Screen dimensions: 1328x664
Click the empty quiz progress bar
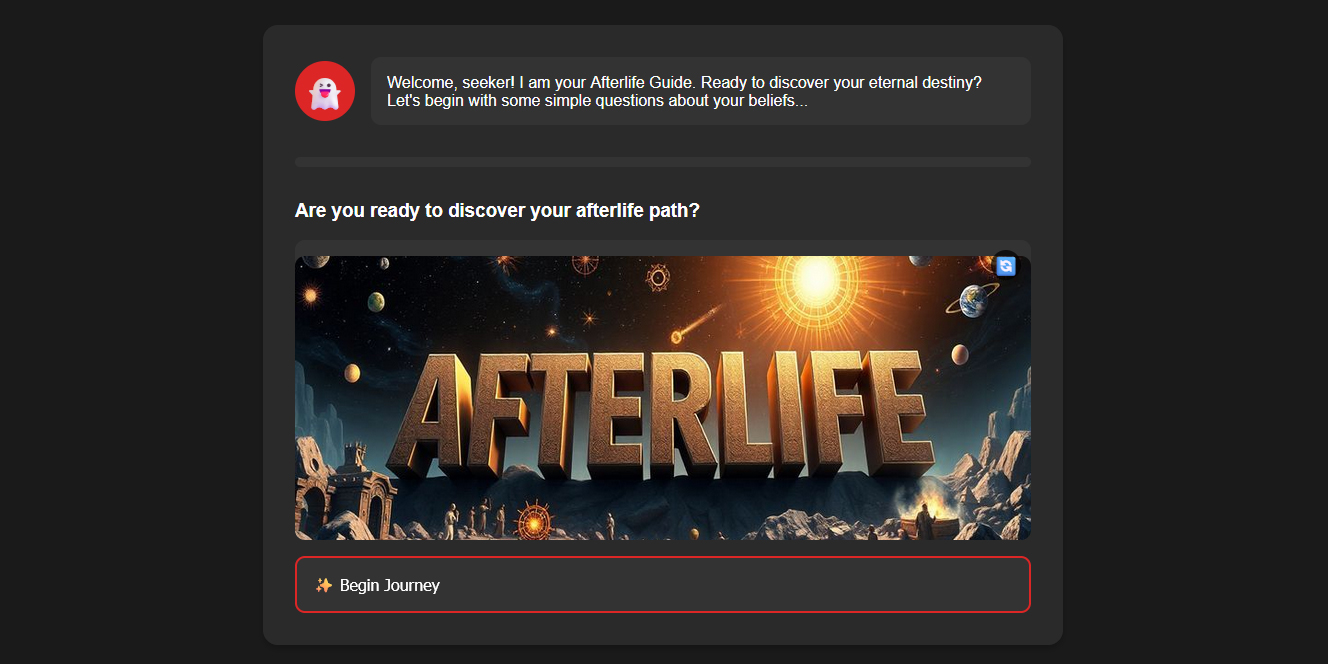[x=662, y=162]
